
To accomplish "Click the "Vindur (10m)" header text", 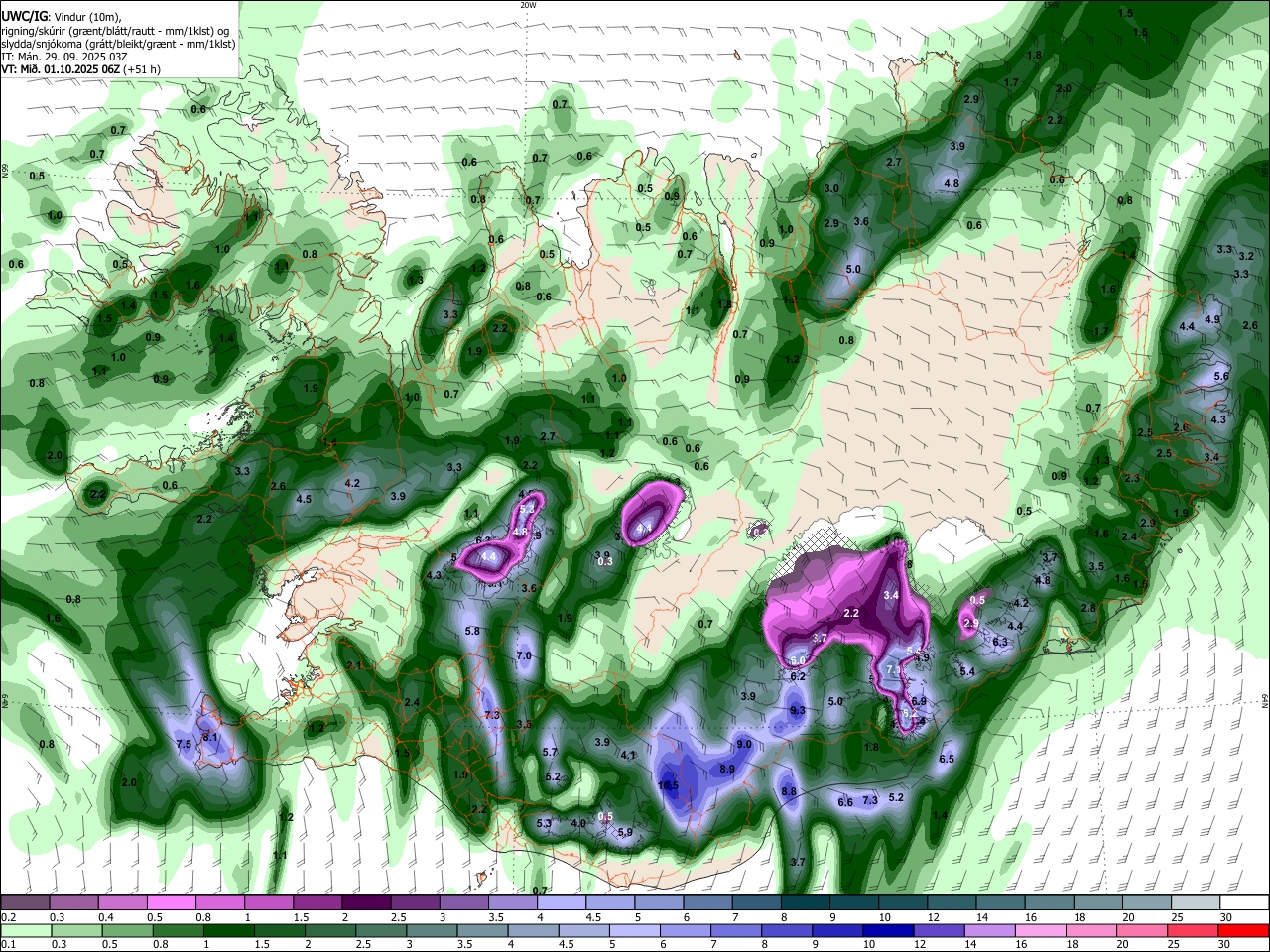I will tap(89, 16).
